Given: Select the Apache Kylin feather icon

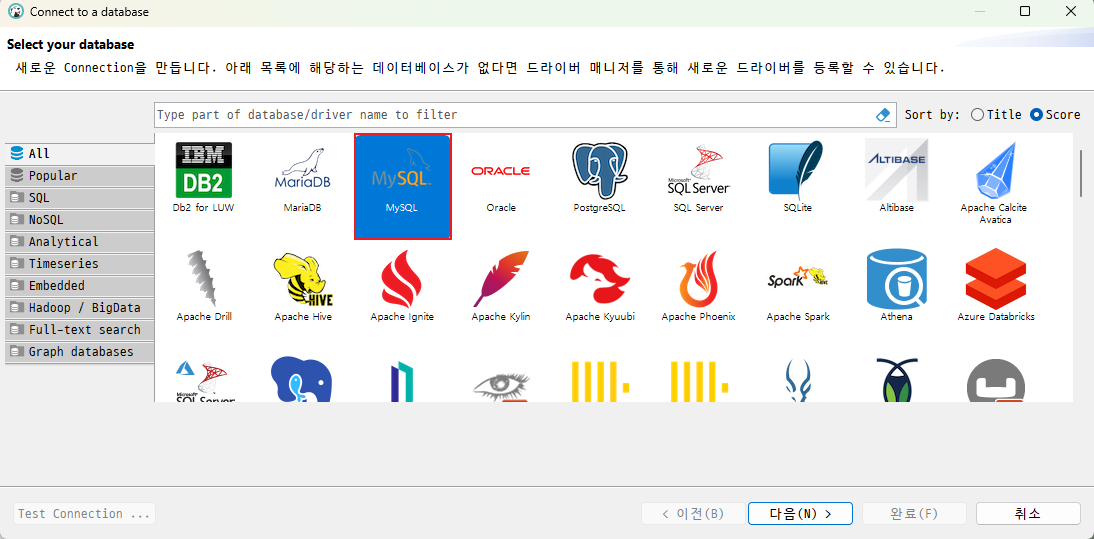Looking at the screenshot, I should (x=500, y=279).
